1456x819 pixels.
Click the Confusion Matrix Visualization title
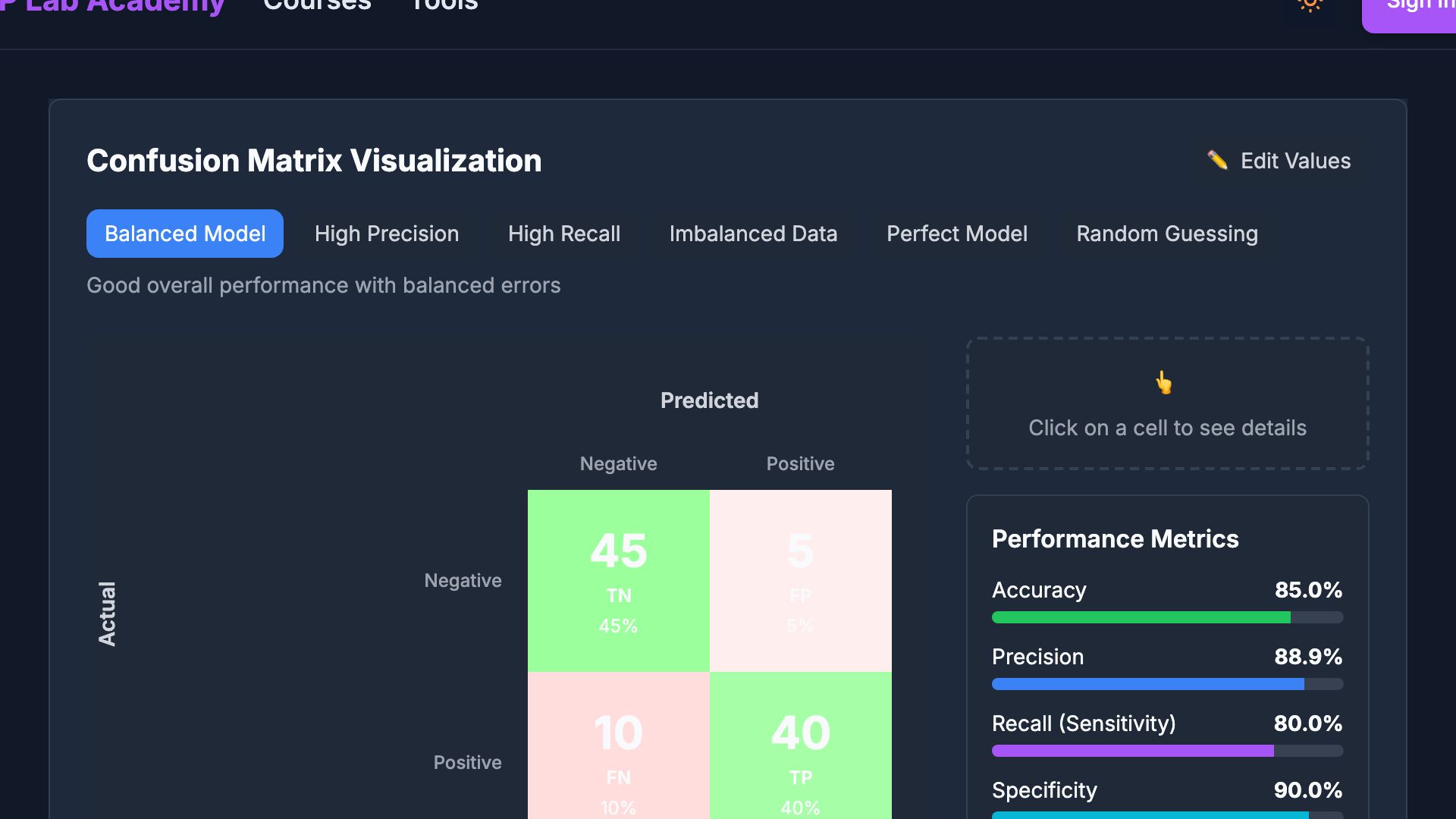point(314,161)
